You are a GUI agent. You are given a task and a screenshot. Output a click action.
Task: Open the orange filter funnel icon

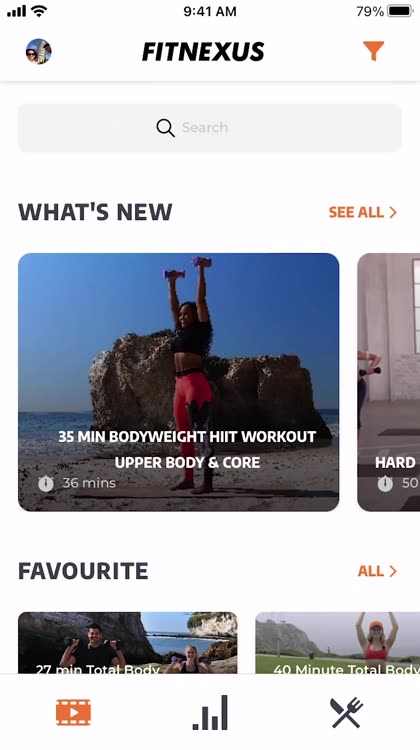(x=374, y=51)
